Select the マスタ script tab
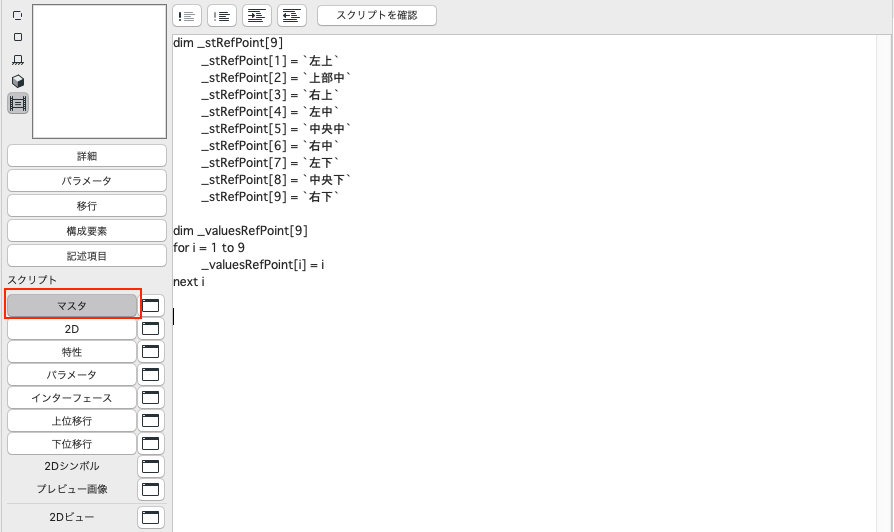Image resolution: width=894 pixels, height=532 pixels. coord(72,306)
